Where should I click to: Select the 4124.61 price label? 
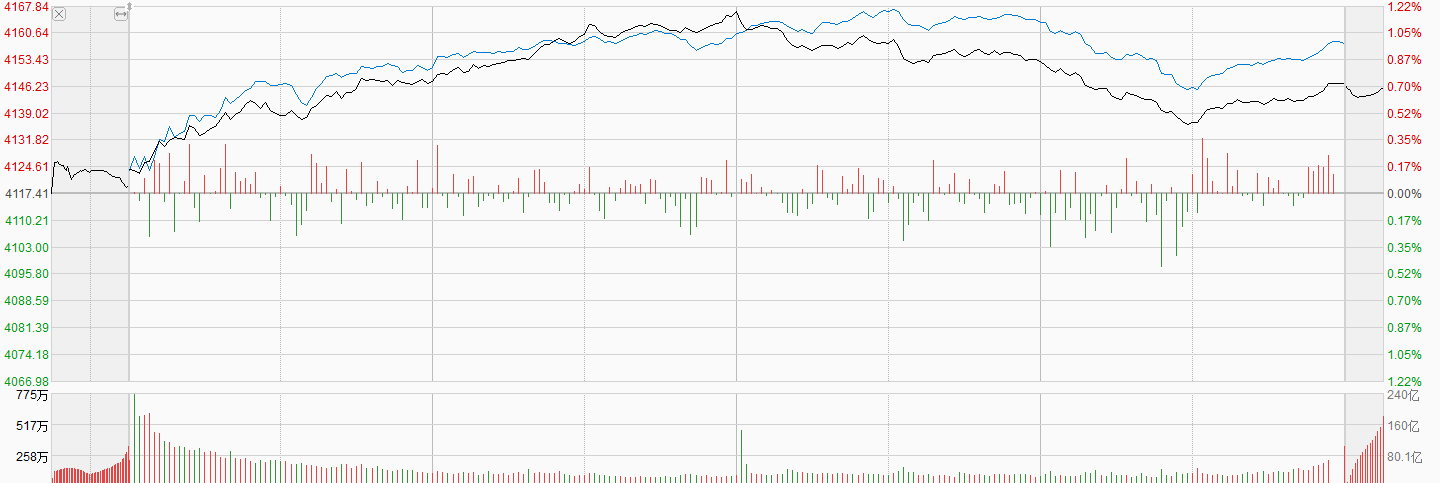[25, 167]
